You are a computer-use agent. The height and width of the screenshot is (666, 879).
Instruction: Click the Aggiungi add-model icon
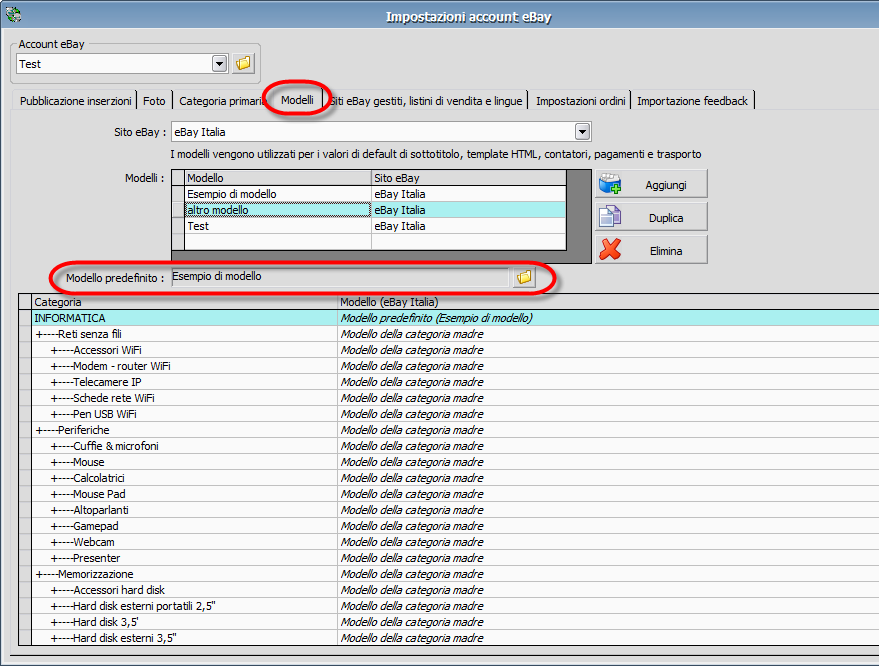click(610, 184)
